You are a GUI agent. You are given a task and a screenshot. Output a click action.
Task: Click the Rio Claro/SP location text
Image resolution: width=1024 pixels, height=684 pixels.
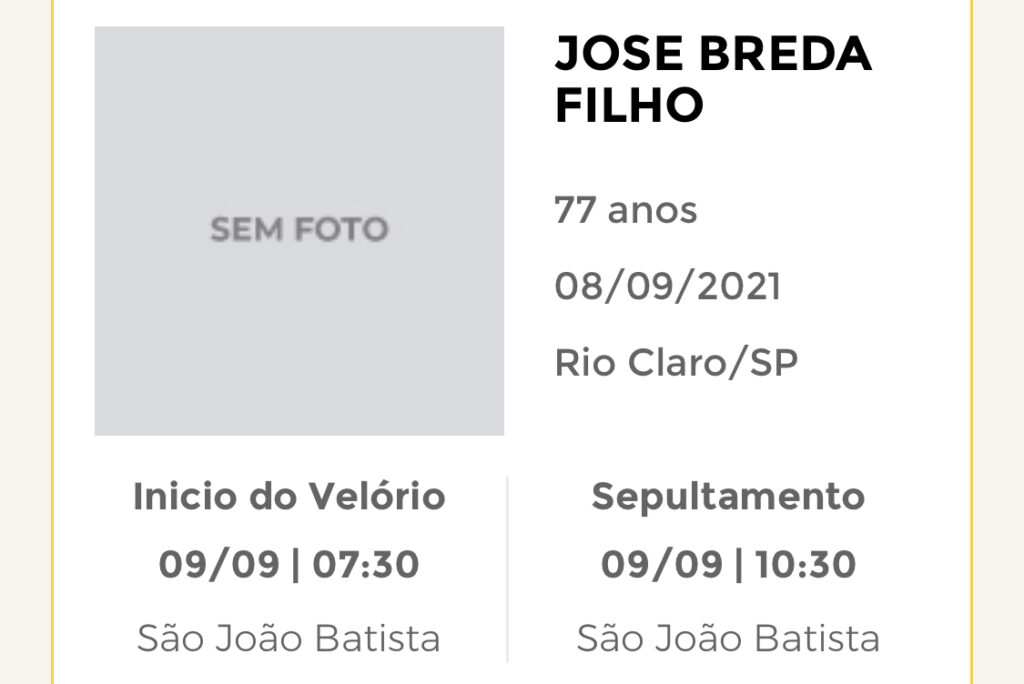[x=676, y=363]
